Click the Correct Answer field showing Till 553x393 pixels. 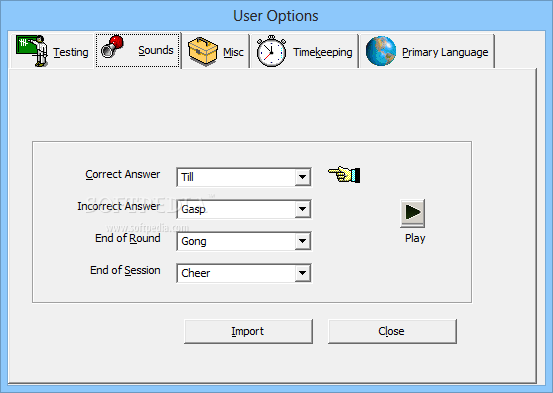pyautogui.click(x=244, y=177)
